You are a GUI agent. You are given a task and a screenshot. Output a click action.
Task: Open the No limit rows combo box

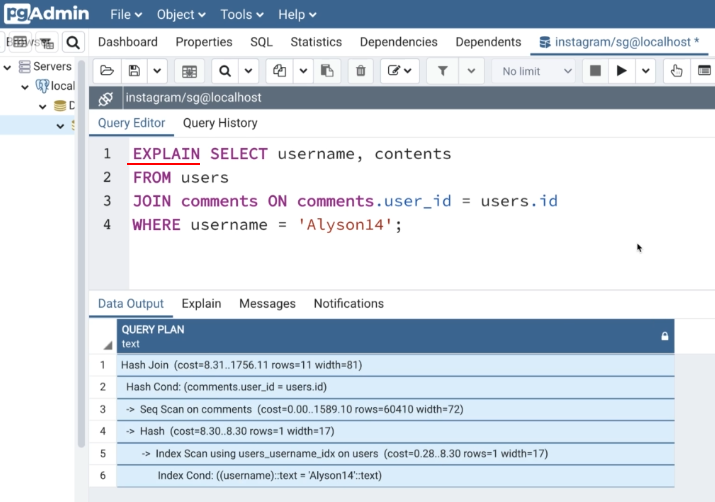[x=535, y=71]
